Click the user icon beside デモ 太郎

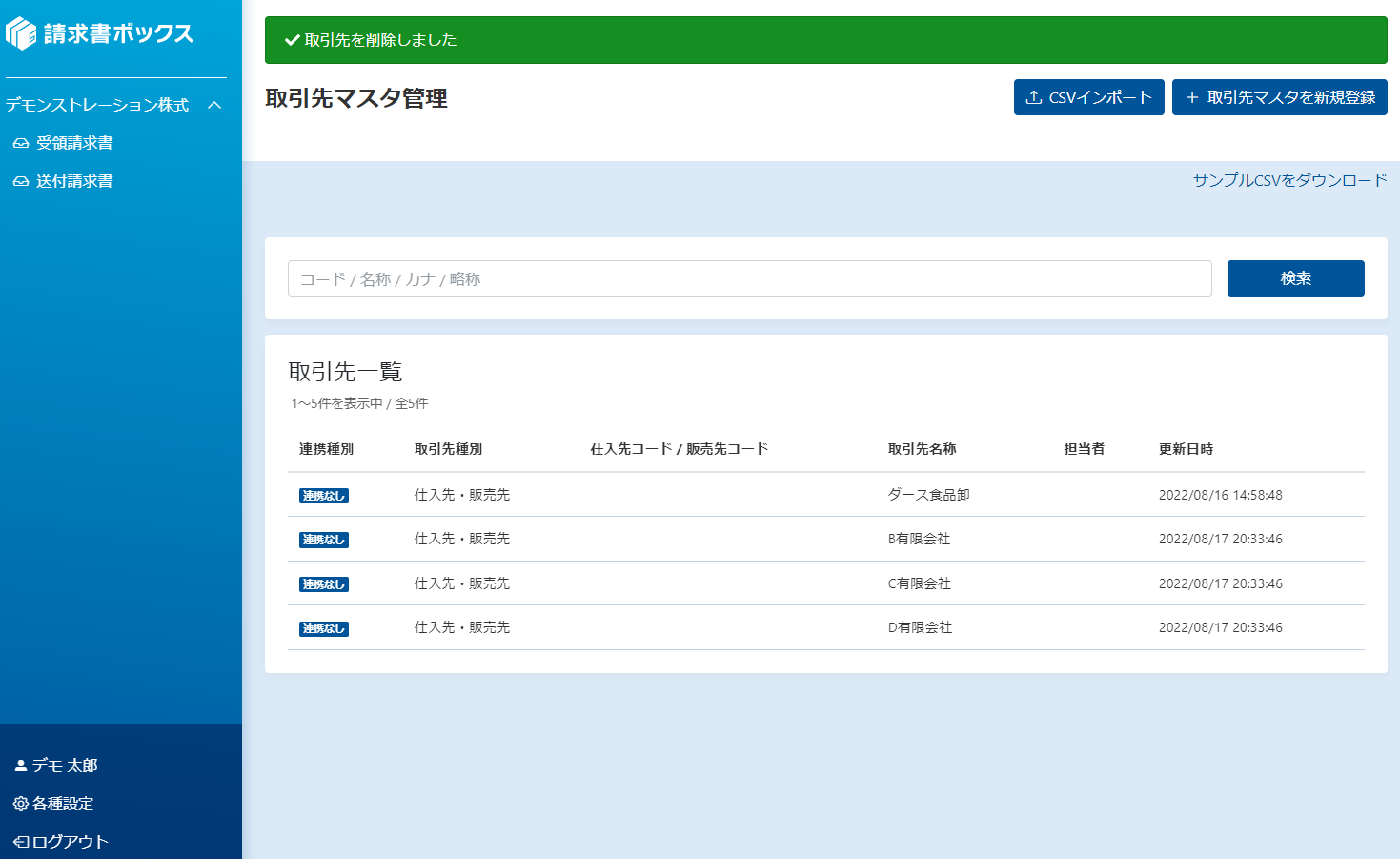[21, 766]
